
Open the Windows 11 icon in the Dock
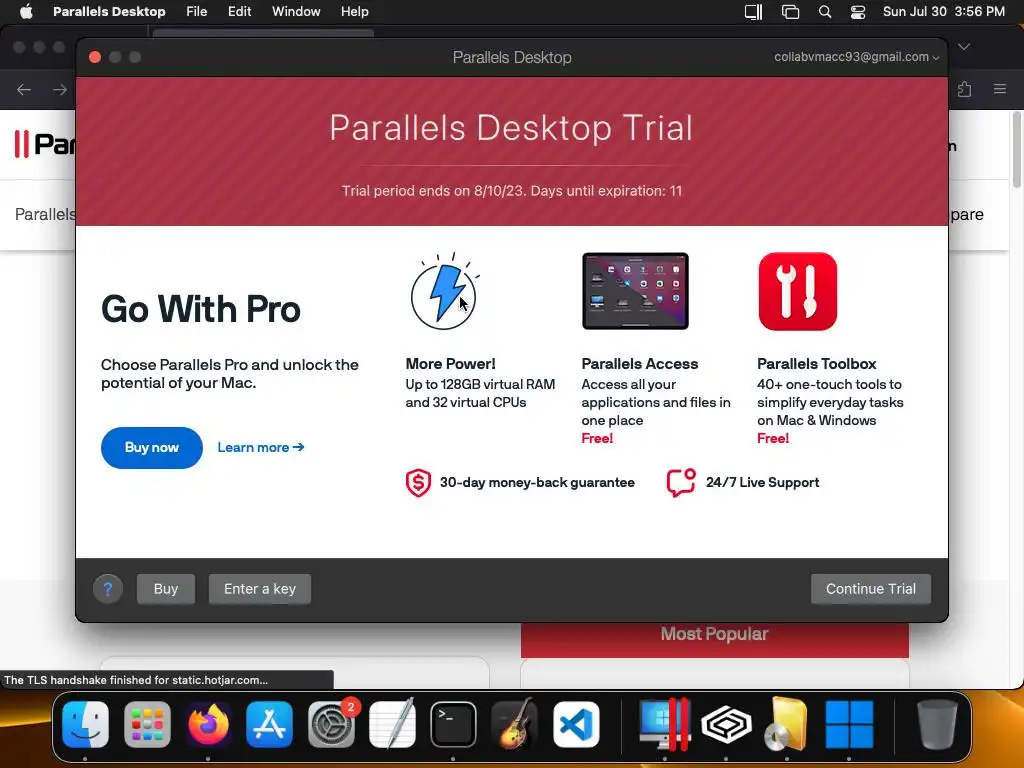point(849,724)
